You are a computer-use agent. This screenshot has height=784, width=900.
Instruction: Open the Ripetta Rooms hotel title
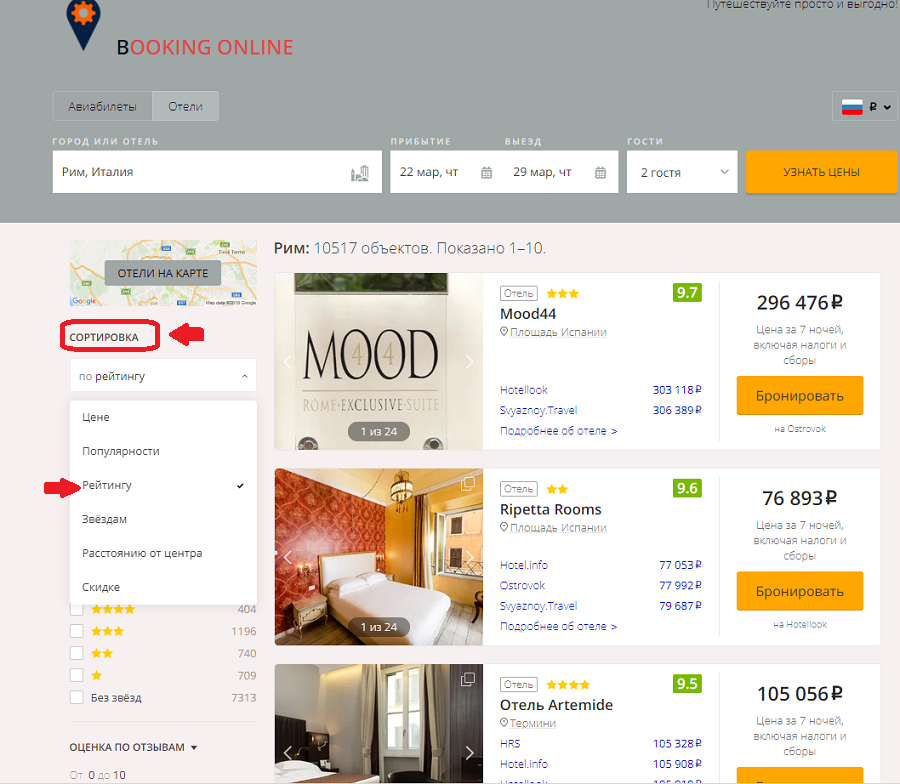pos(550,510)
